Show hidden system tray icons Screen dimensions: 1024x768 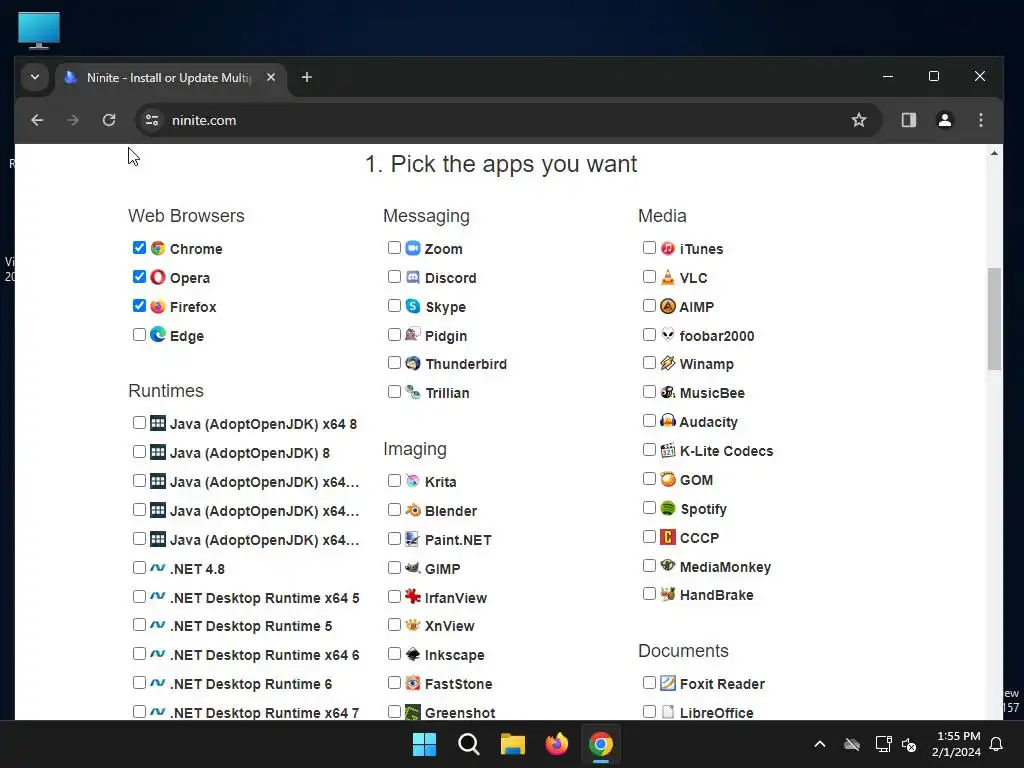click(x=820, y=744)
